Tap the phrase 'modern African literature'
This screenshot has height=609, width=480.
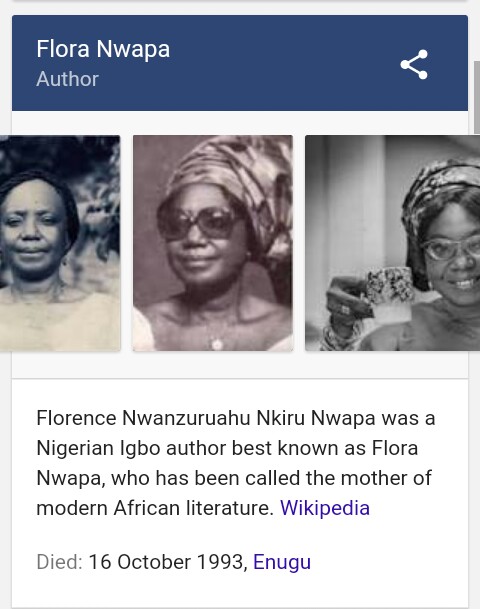(155, 508)
